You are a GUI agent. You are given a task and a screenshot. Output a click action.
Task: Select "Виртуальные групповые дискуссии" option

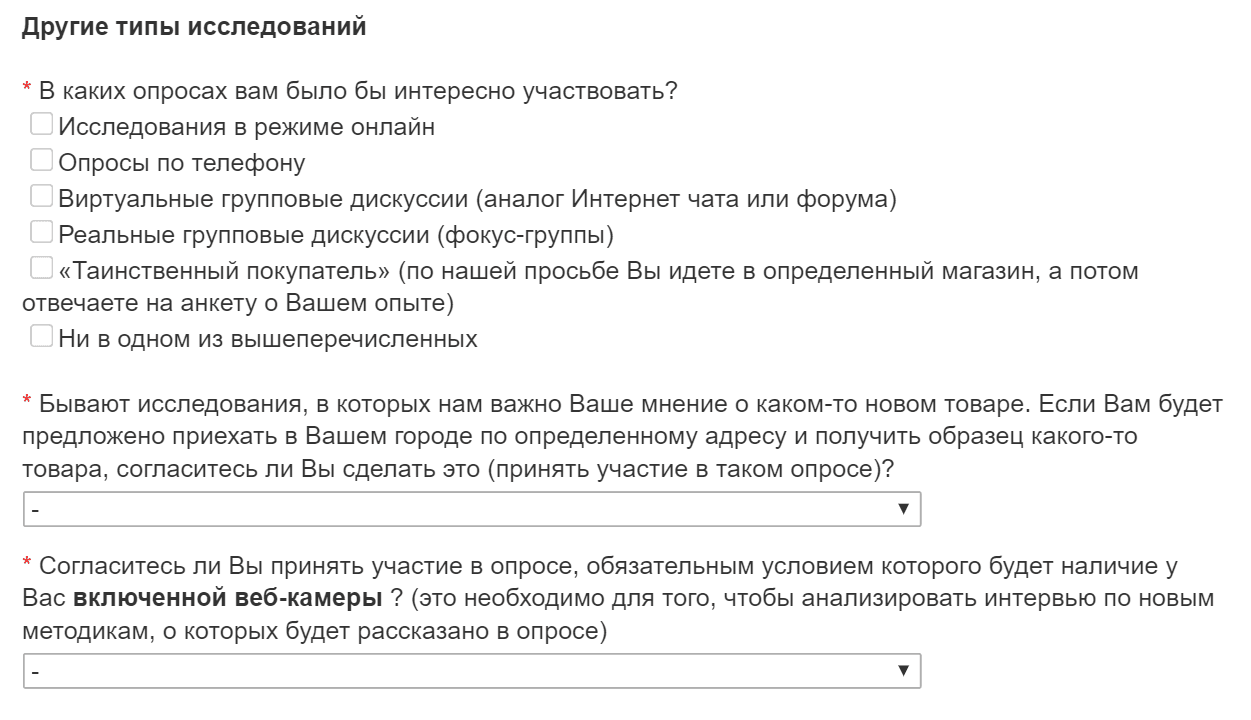tap(40, 195)
